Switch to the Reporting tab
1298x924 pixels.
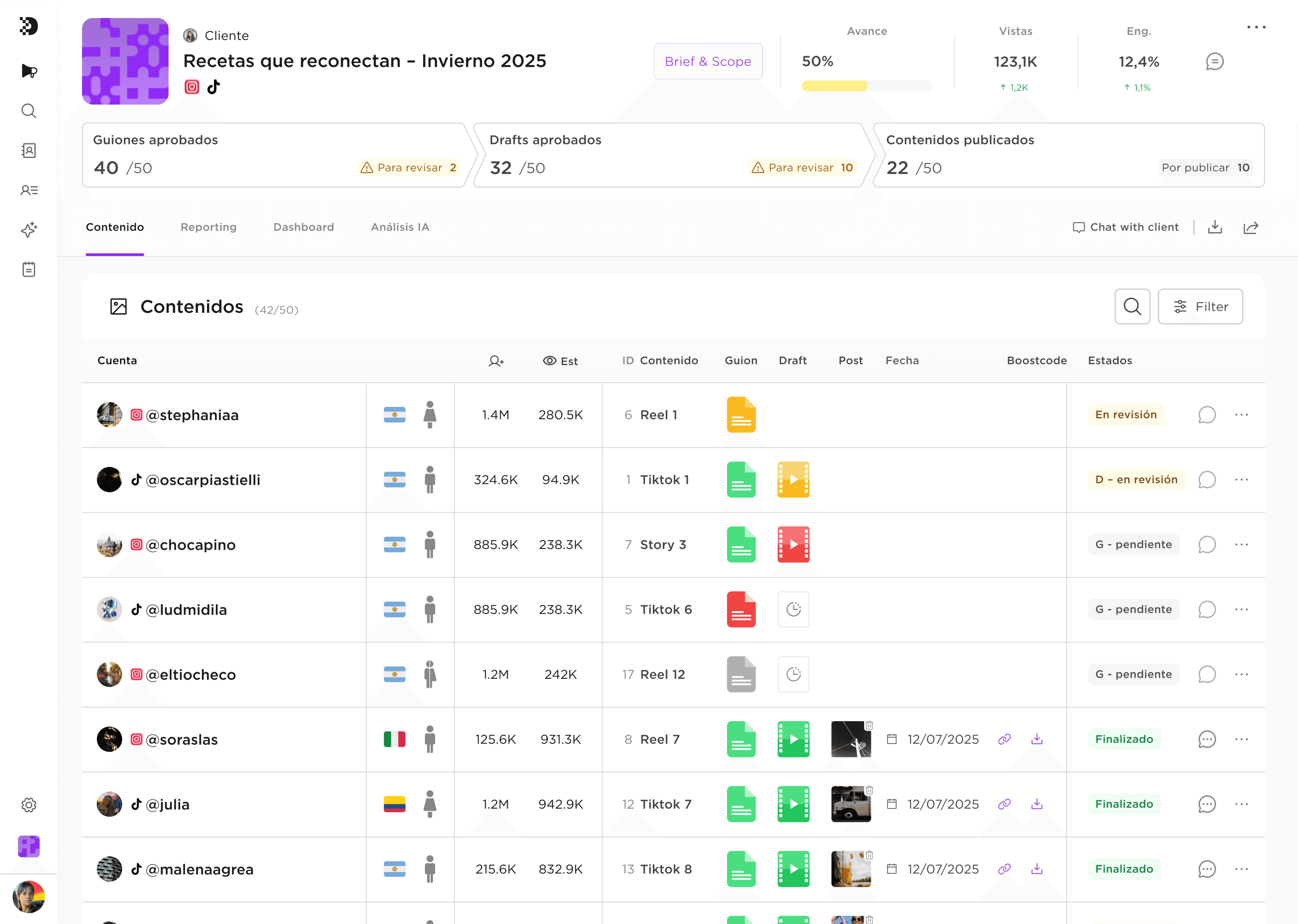208,227
